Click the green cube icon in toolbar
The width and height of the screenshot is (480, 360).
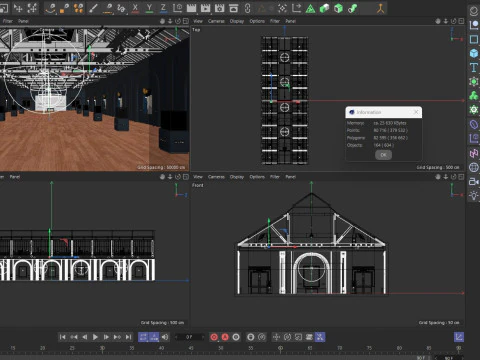(x=338, y=8)
